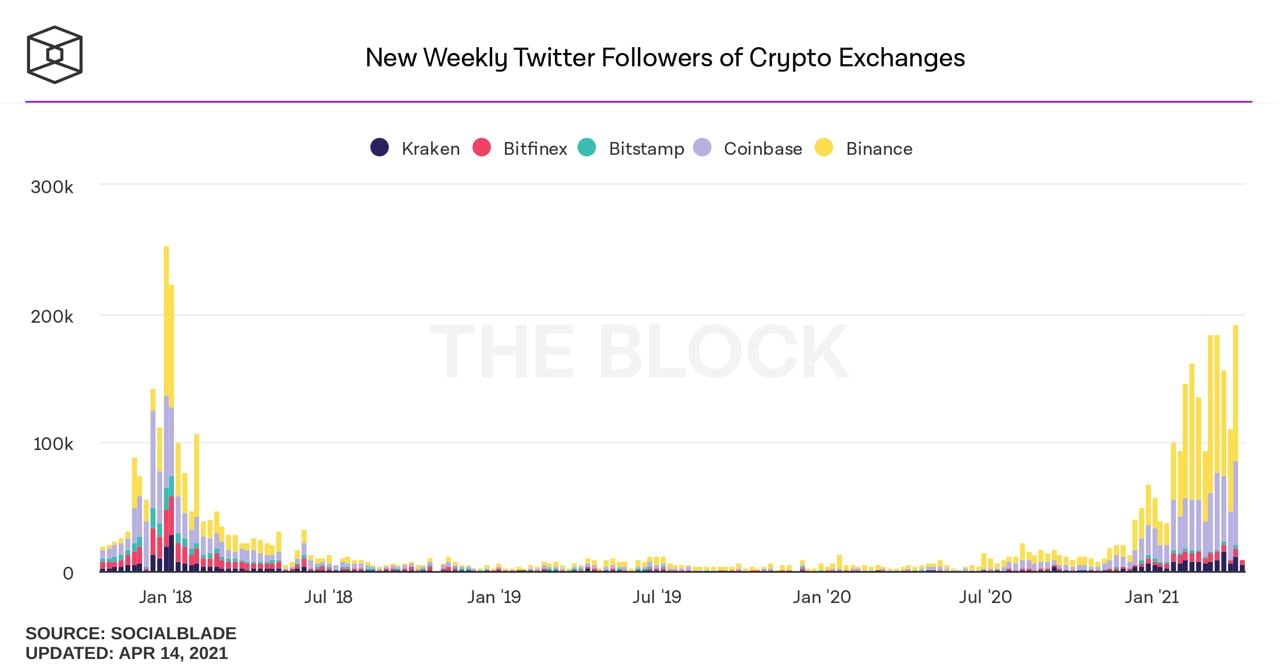Toggle the Coinbase series label
1280x672 pixels.
point(762,149)
